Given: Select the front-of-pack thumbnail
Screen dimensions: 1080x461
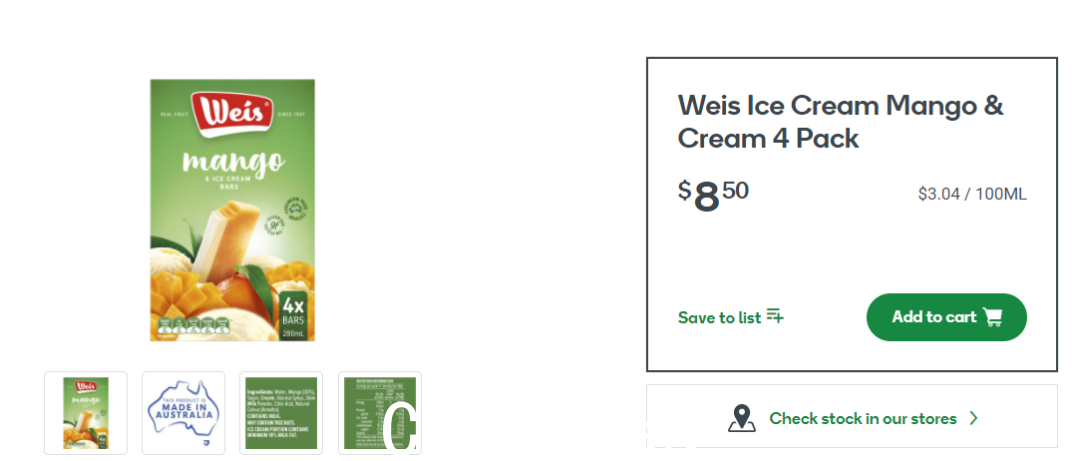Looking at the screenshot, I should click(86, 413).
